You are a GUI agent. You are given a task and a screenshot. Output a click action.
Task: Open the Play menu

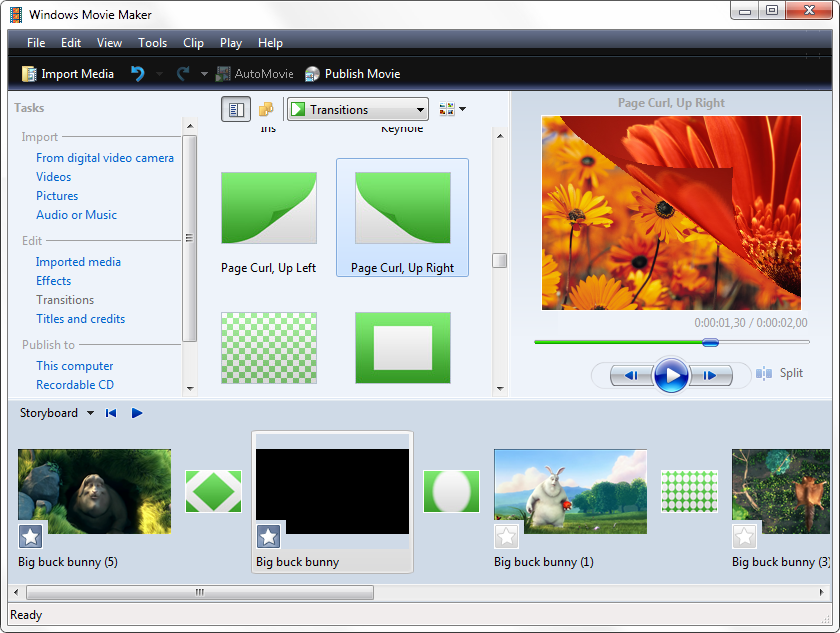coord(231,43)
